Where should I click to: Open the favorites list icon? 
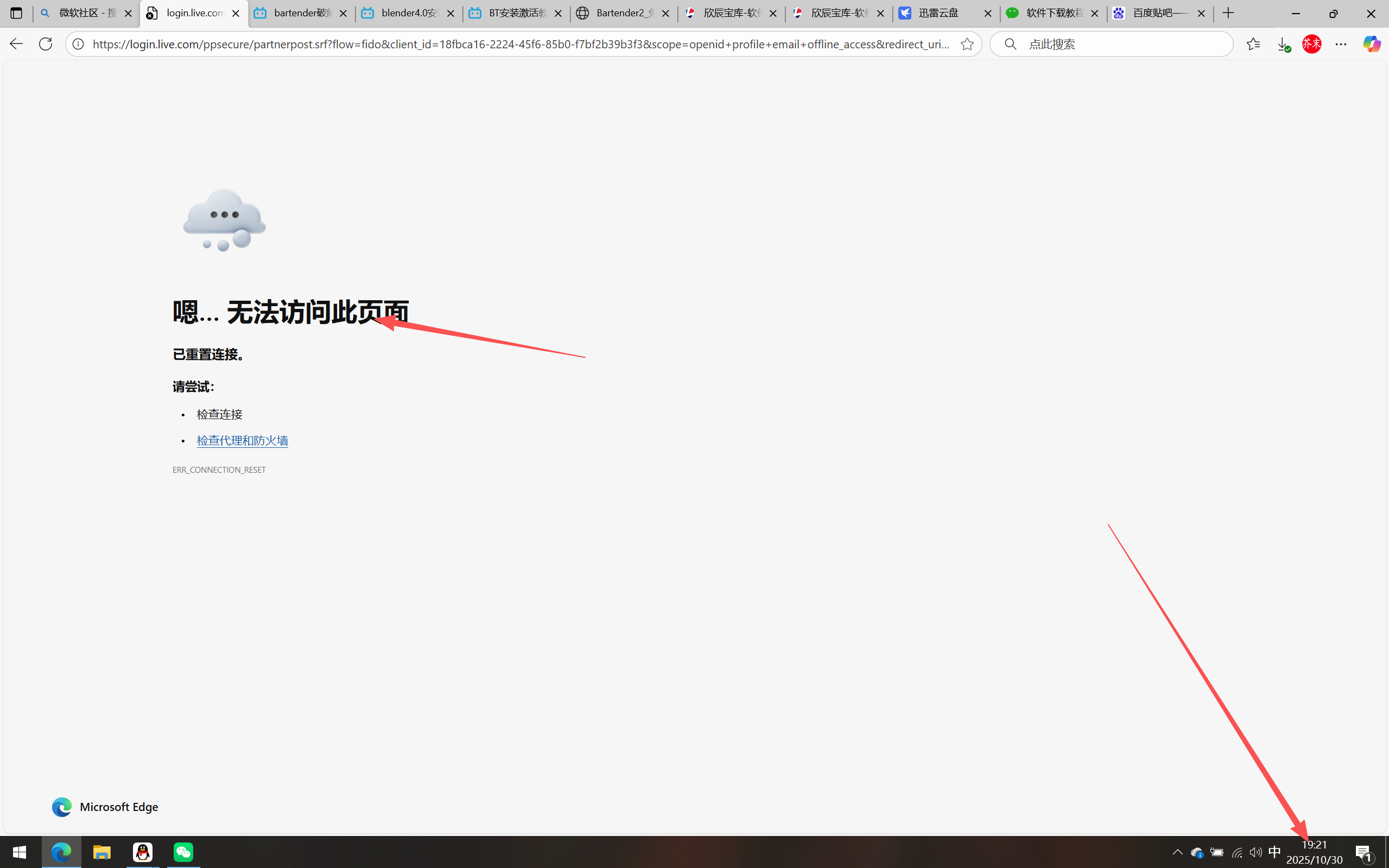pyautogui.click(x=1253, y=43)
